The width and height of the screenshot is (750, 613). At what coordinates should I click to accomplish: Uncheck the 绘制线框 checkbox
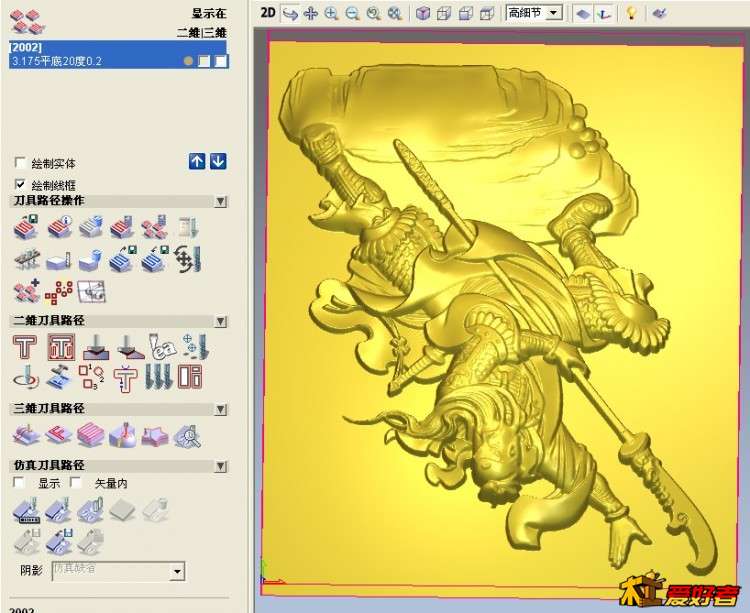(20, 185)
